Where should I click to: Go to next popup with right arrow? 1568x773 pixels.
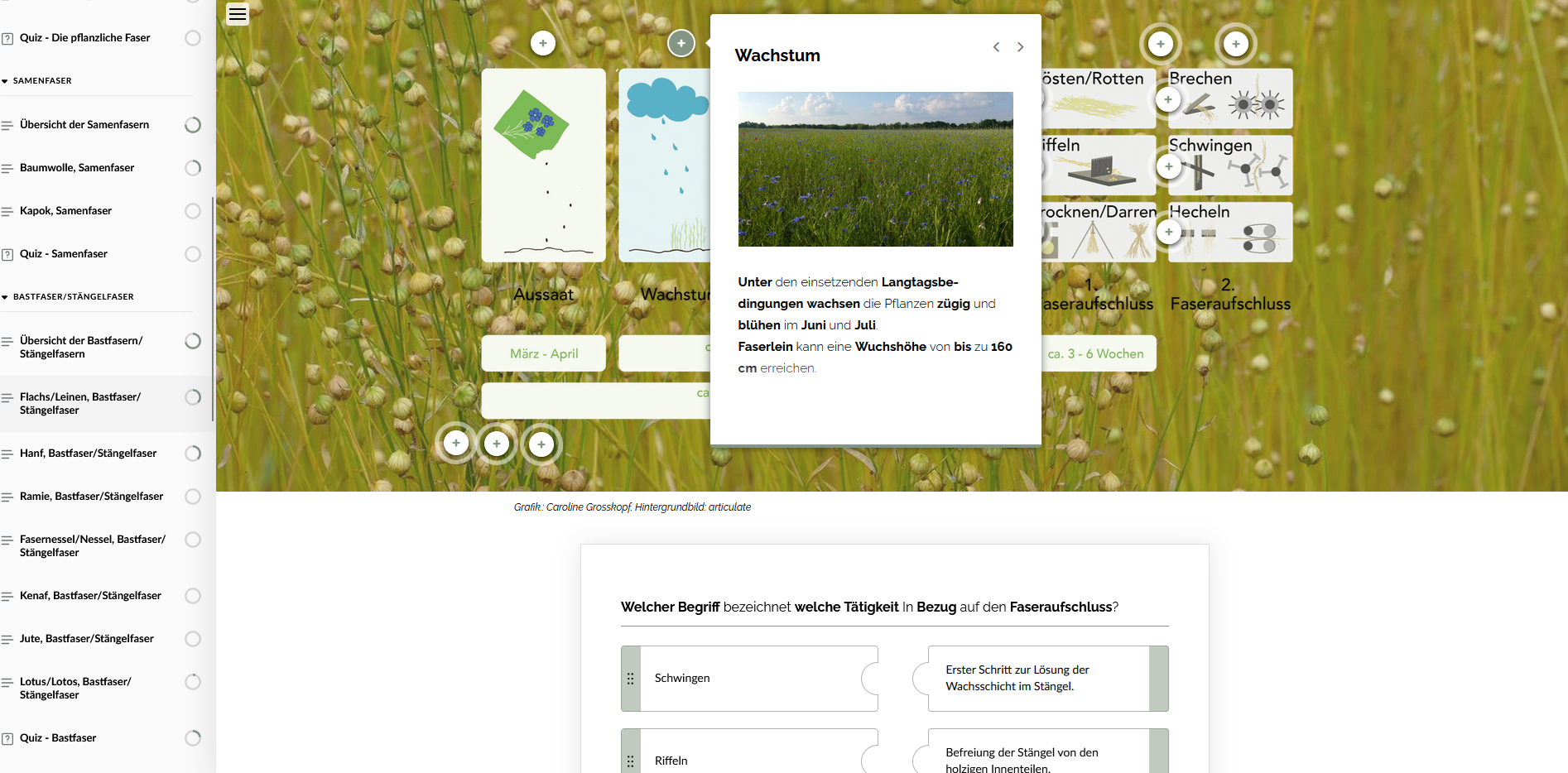click(x=1020, y=47)
